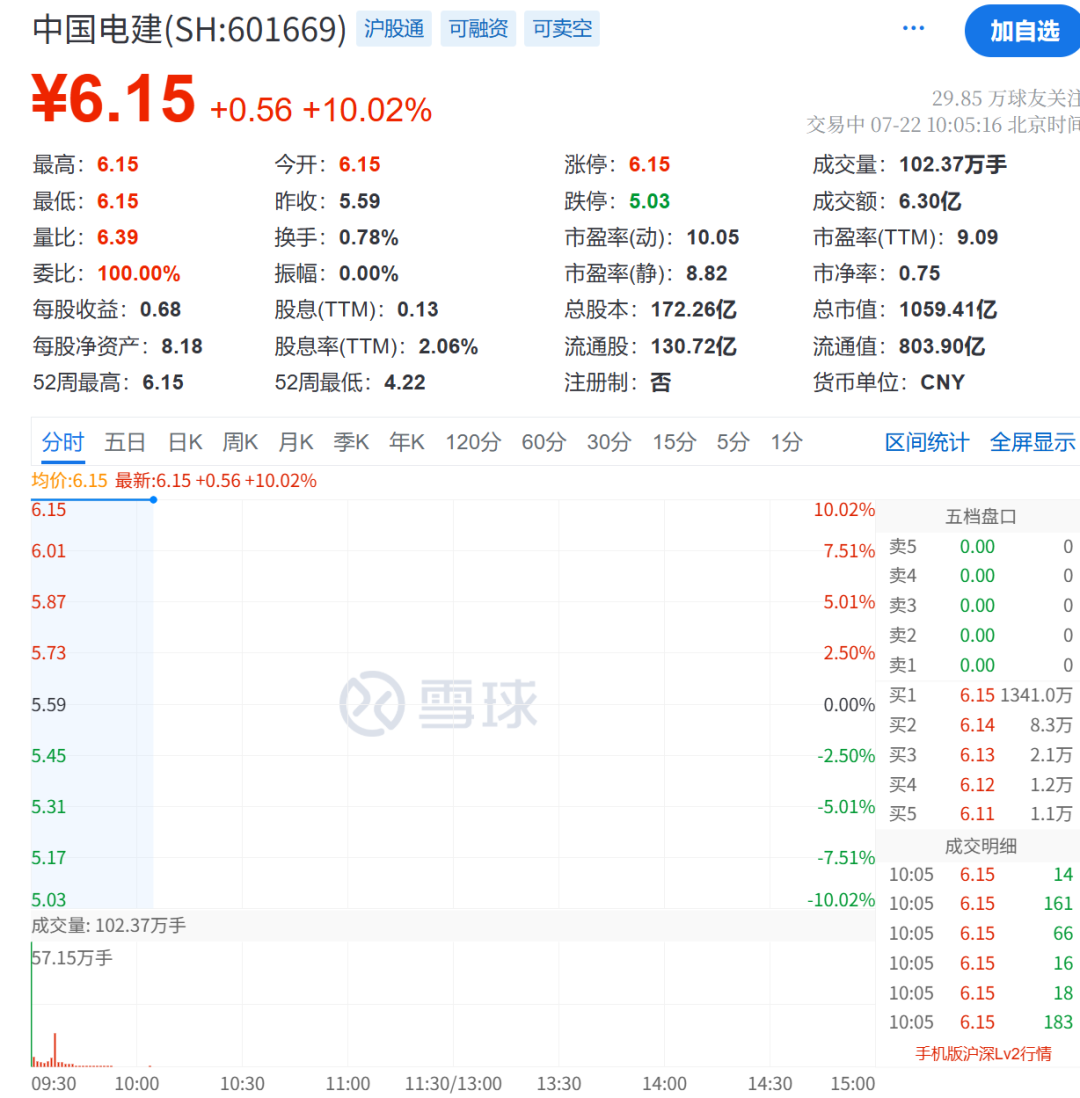
Task: Click 全屏显示 to show fullscreen
Action: [x=1033, y=443]
